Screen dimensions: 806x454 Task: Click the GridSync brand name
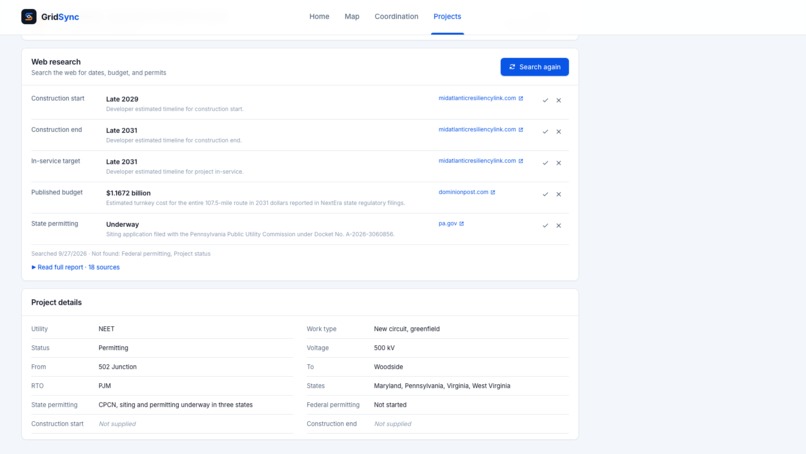(x=60, y=17)
